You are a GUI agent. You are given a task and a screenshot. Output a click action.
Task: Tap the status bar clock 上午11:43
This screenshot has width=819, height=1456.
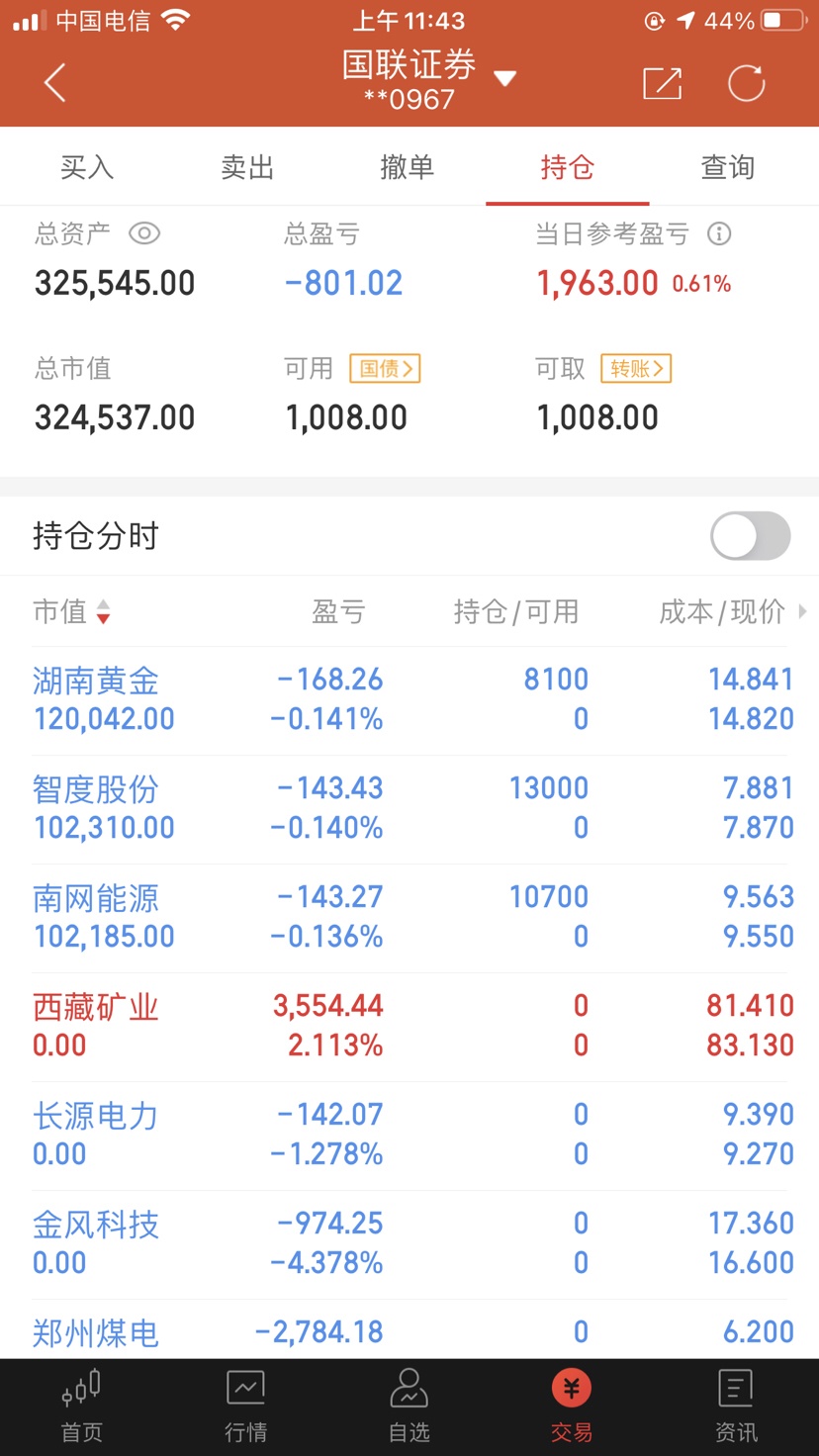pos(409,21)
